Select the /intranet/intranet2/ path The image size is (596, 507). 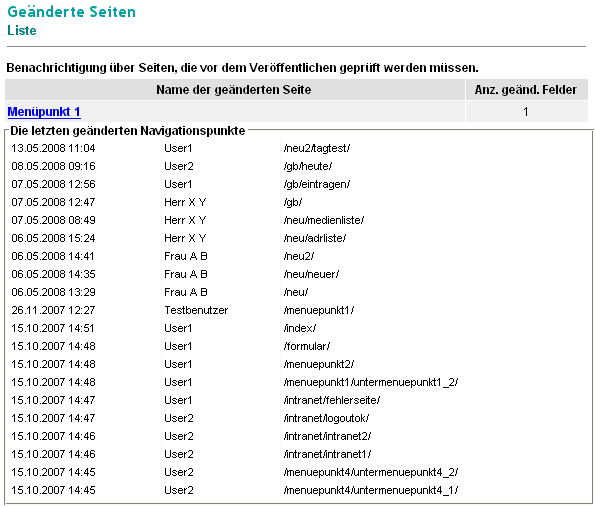point(327,436)
